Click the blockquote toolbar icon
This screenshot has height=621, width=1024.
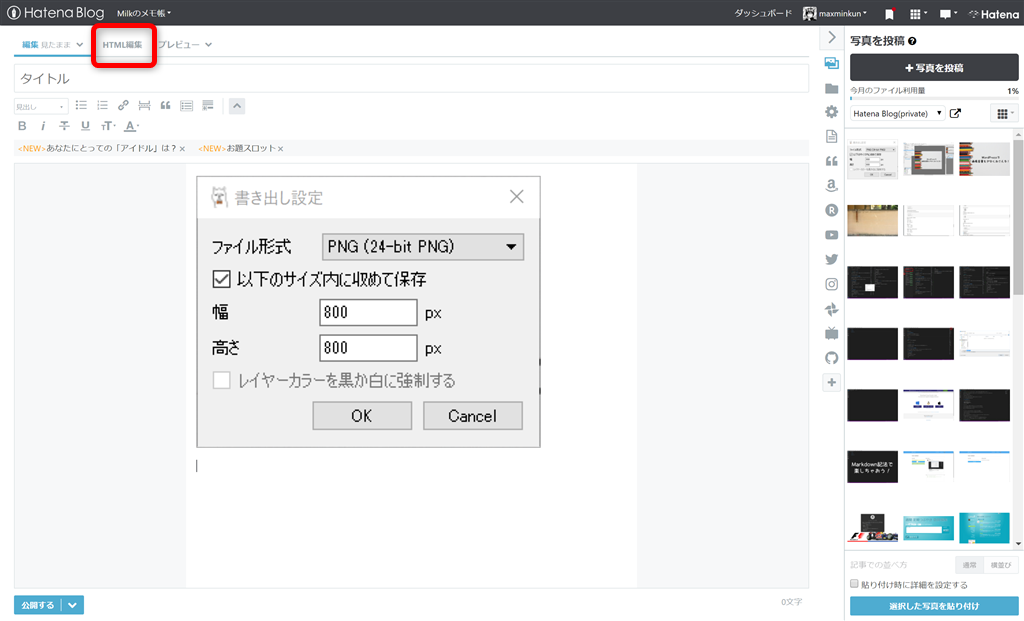coord(165,105)
